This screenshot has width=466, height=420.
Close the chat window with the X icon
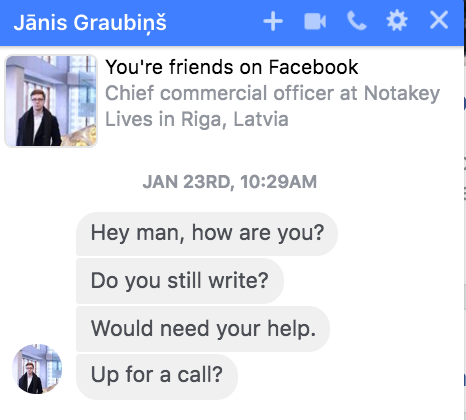pos(439,20)
